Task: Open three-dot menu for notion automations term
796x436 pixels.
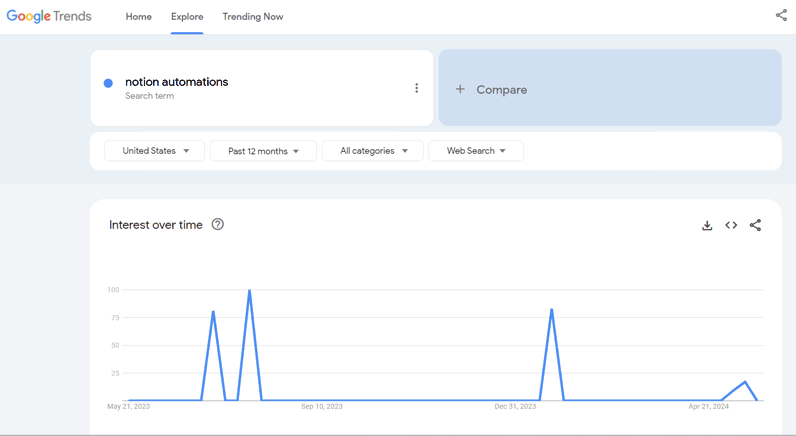Action: point(416,88)
